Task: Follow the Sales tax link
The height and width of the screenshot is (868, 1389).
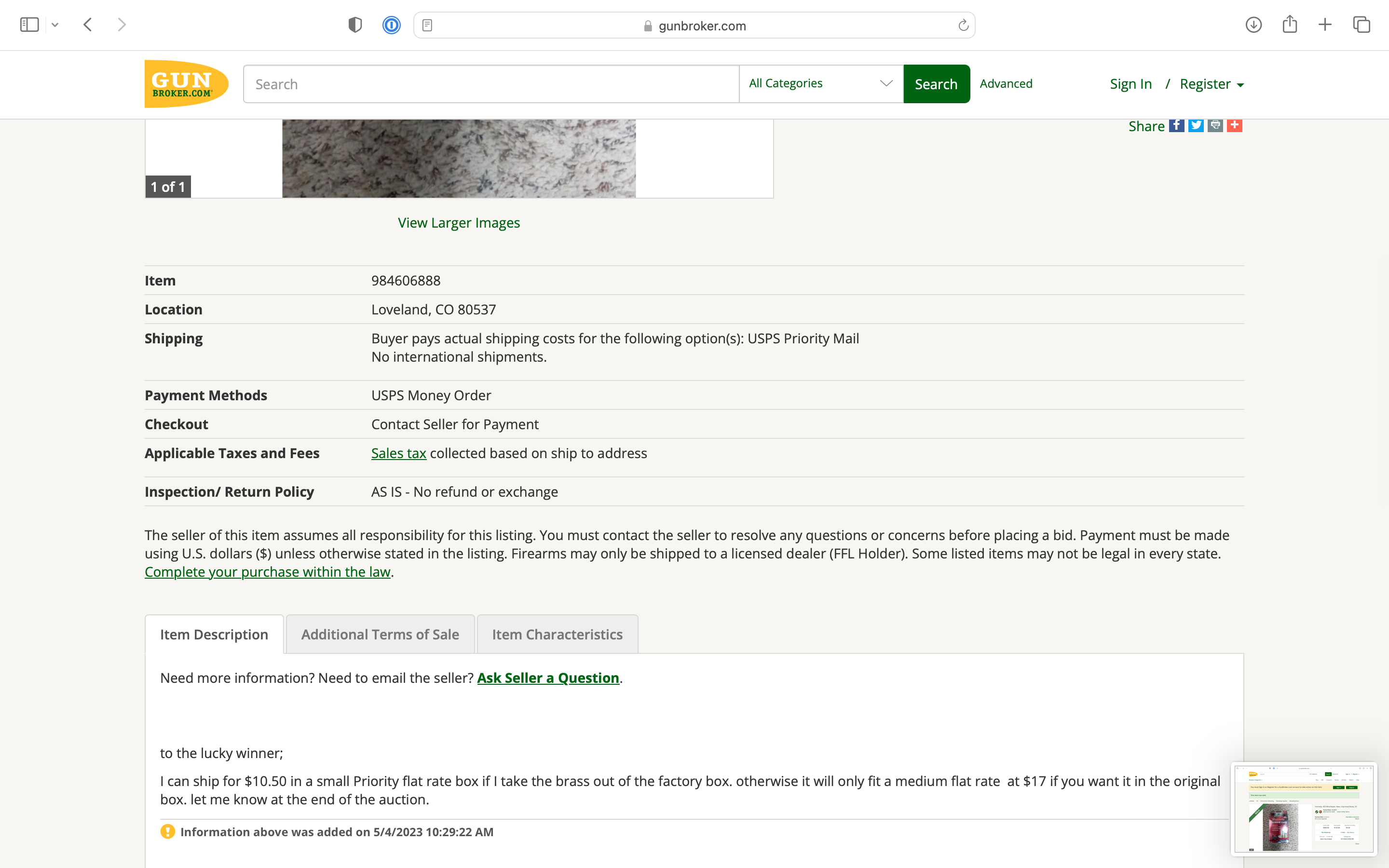Action: 398,453
